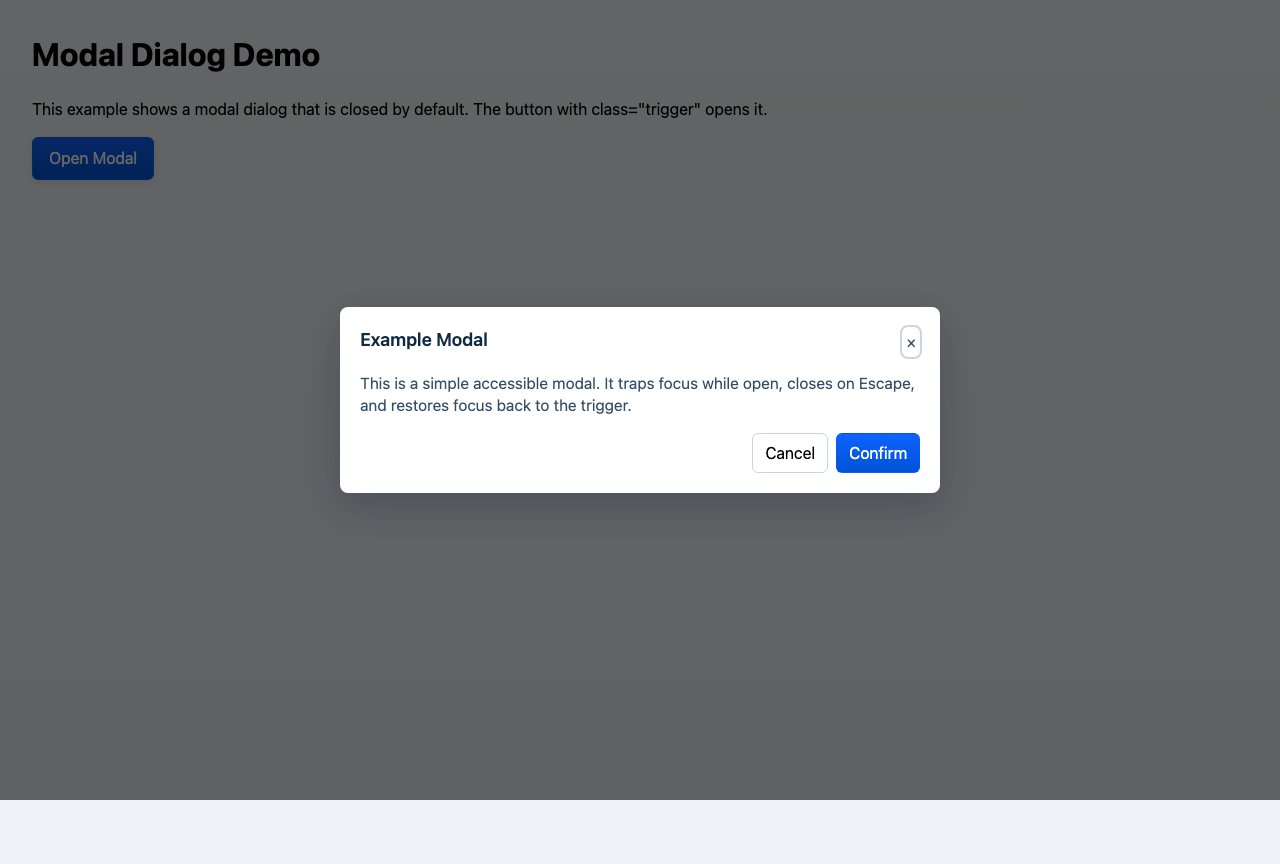This screenshot has height=864, width=1280.
Task: Cancel the modal action
Action: [x=789, y=453]
